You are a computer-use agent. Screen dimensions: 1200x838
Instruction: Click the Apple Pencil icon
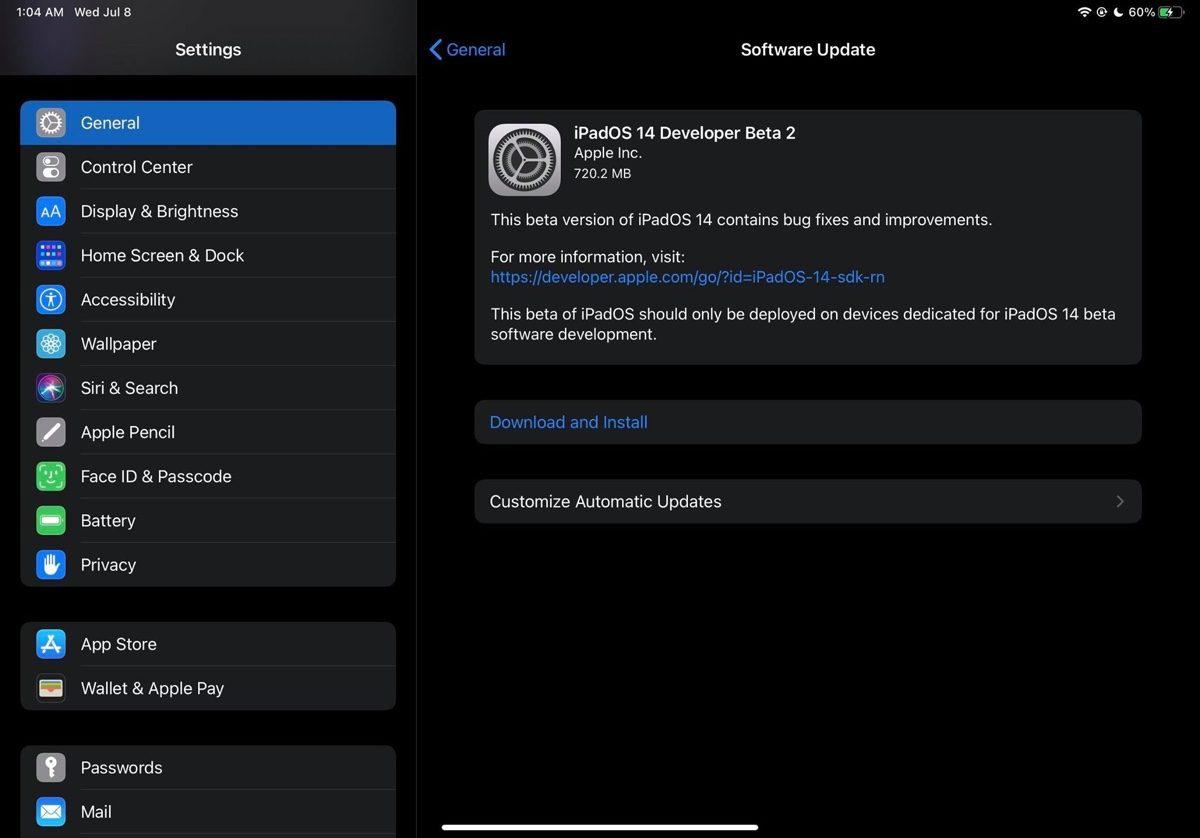point(51,432)
